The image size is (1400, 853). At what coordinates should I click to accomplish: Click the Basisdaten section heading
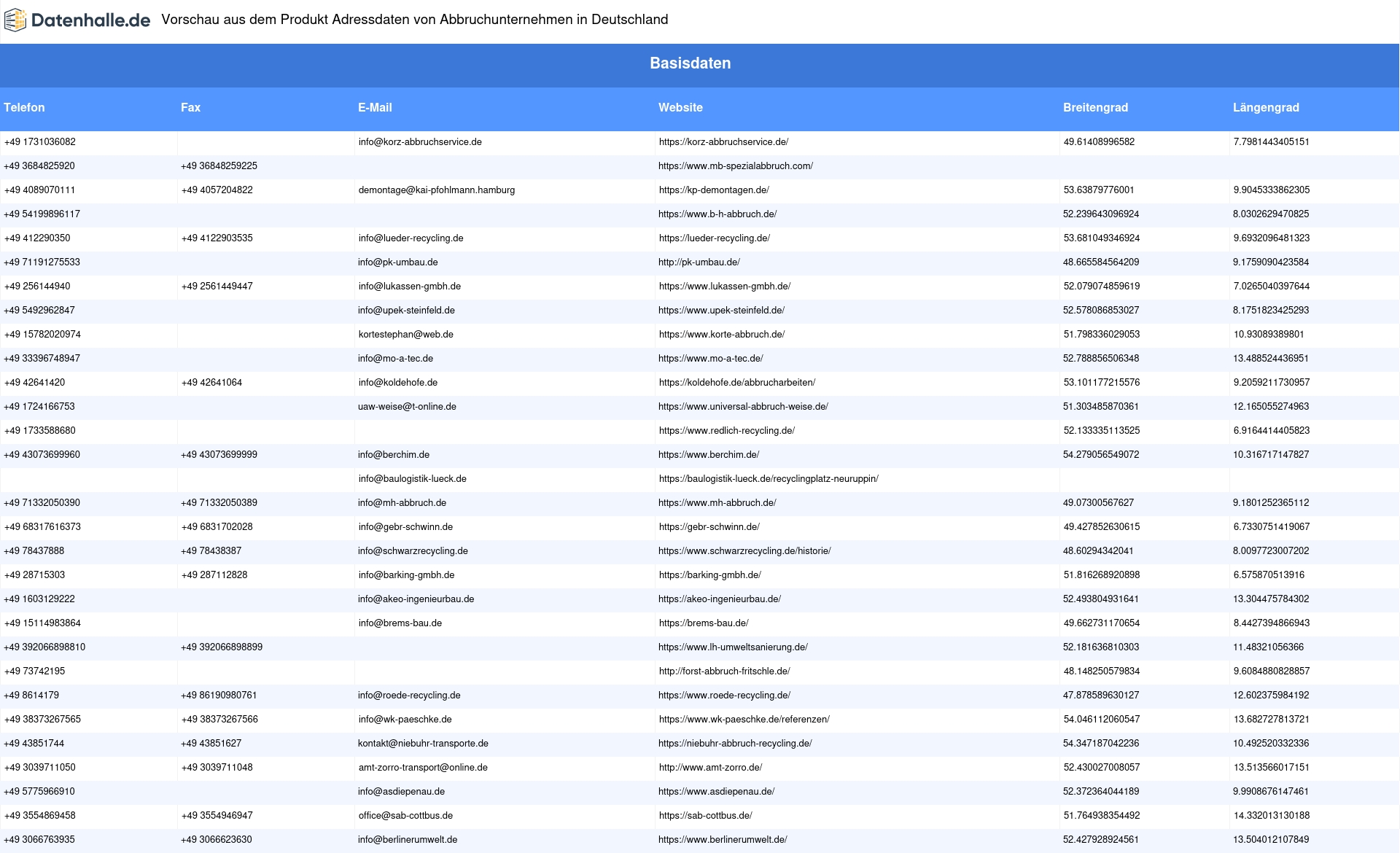pos(691,63)
